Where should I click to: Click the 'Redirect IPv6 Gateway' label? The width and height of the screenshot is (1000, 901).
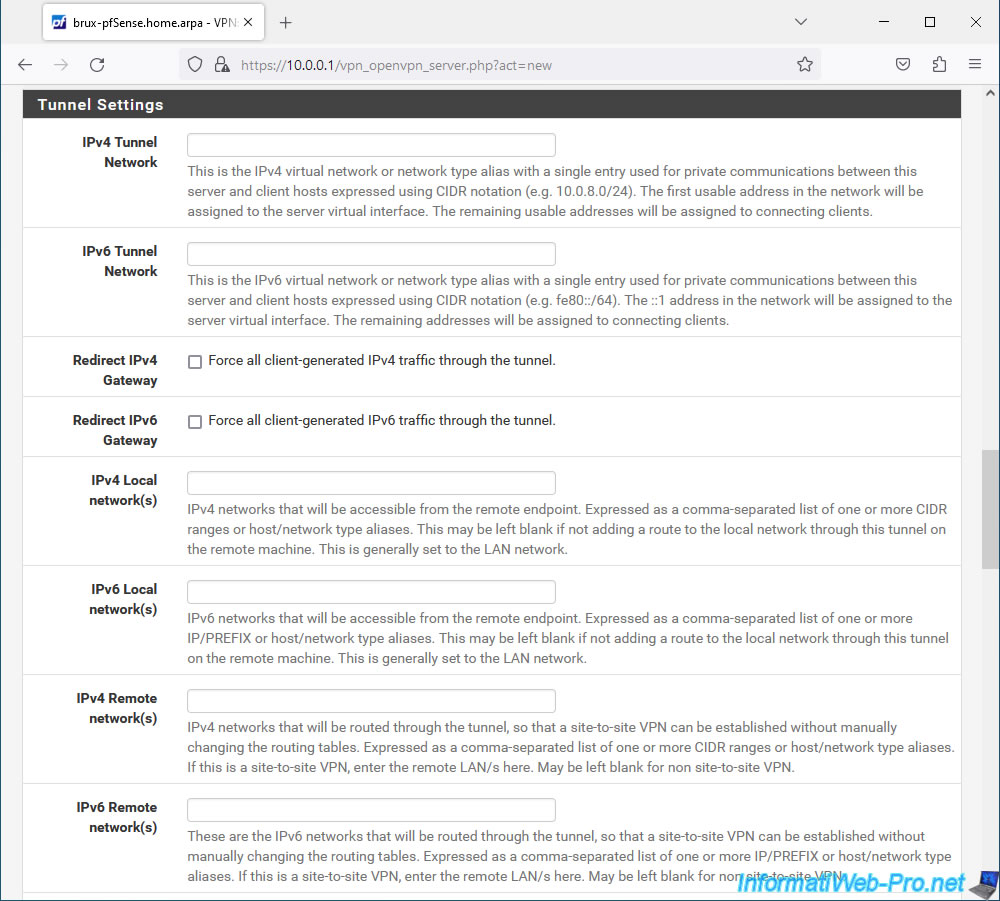point(115,430)
